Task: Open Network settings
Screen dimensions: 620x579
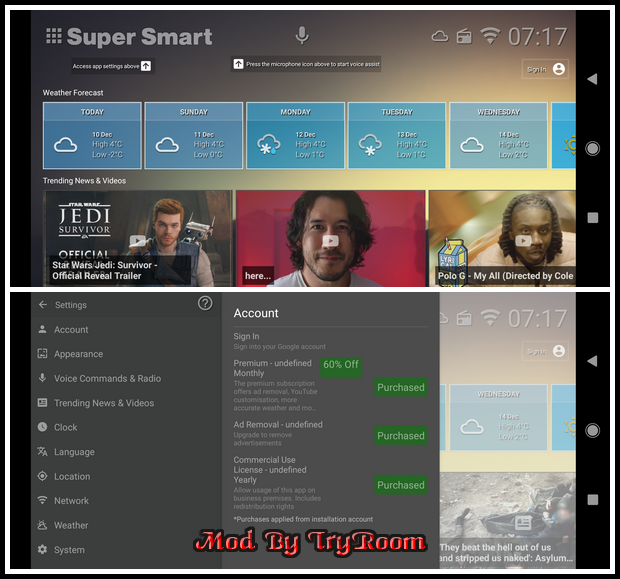Action: 126,501
